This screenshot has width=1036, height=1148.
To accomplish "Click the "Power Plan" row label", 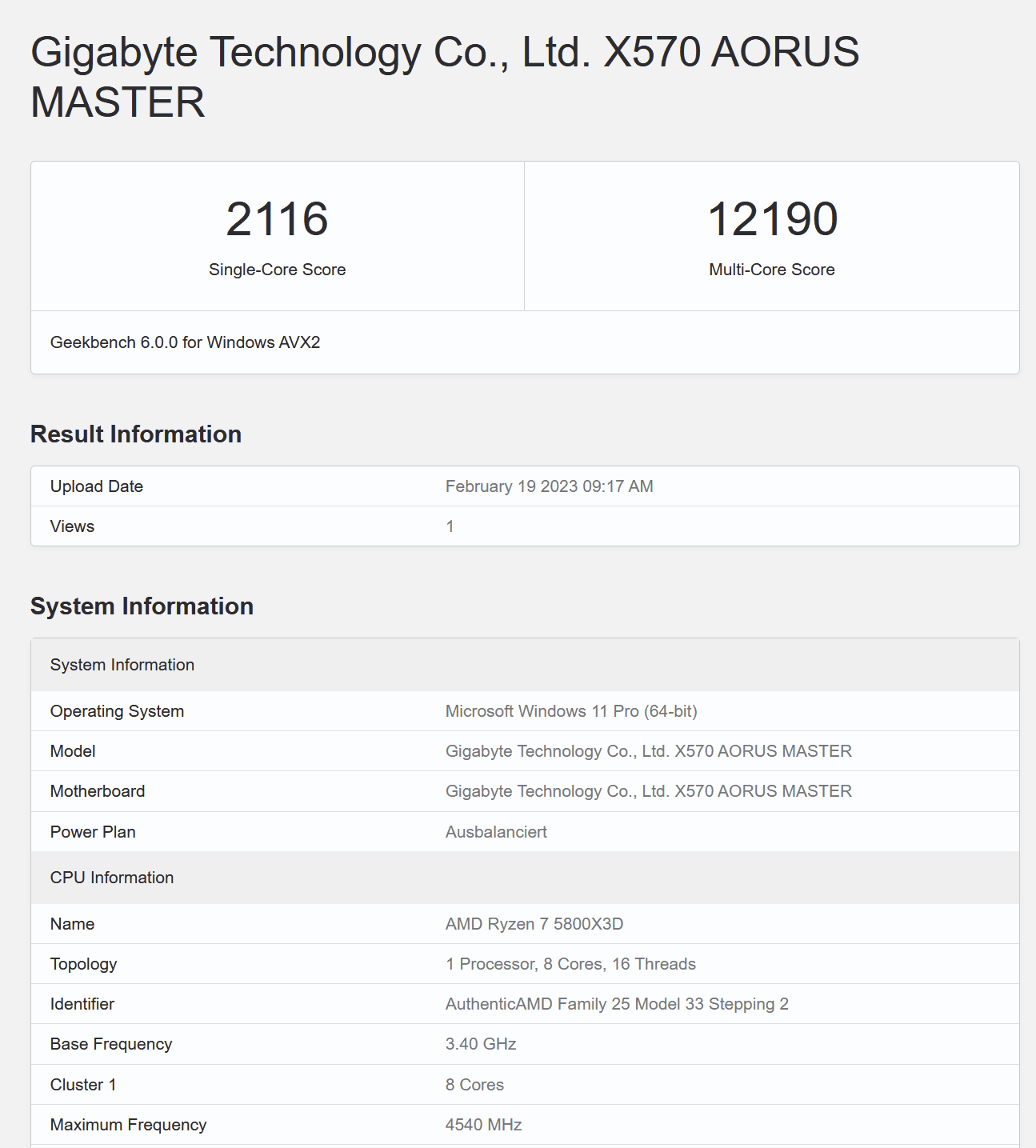I will pos(93,832).
